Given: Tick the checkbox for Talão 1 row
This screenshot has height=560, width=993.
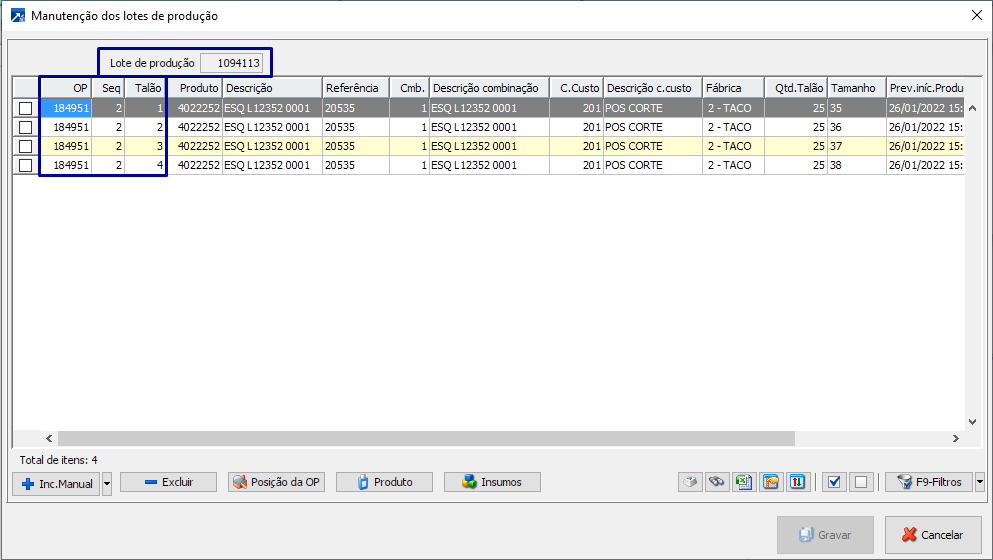Looking at the screenshot, I should pos(25,108).
